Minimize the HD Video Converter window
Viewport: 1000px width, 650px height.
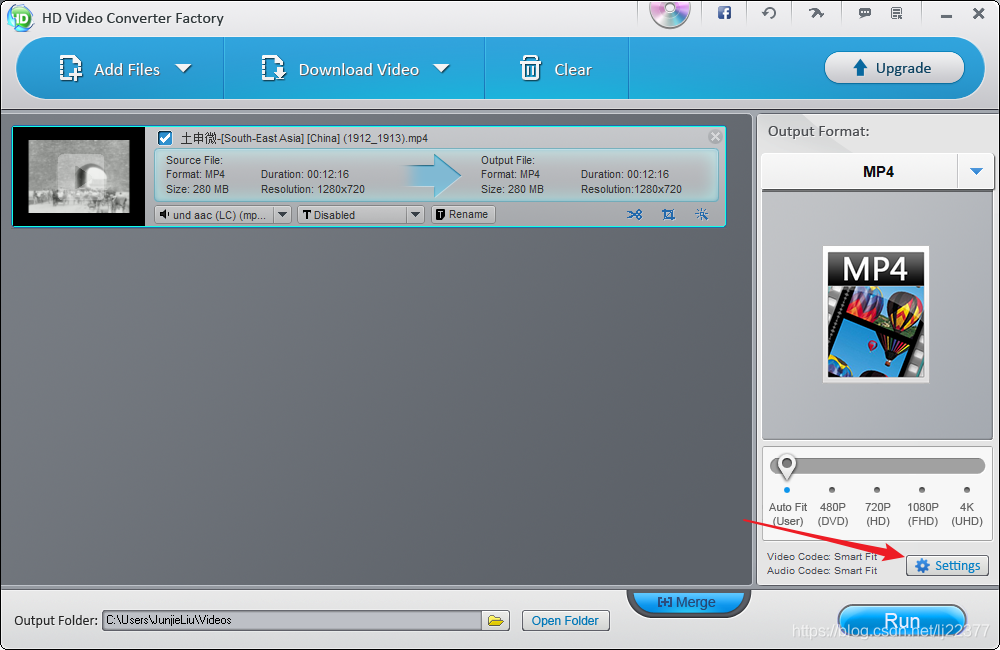(946, 14)
